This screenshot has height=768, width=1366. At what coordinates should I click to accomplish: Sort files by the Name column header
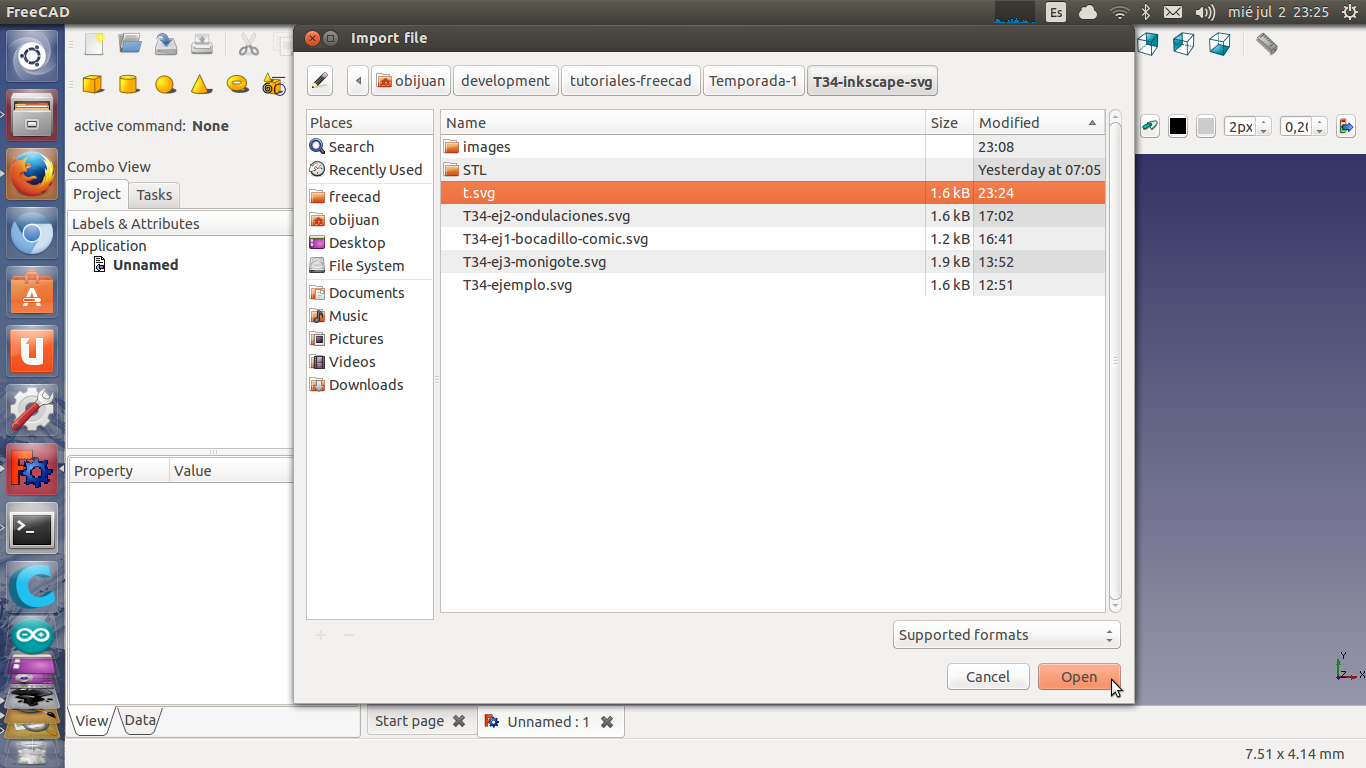683,122
